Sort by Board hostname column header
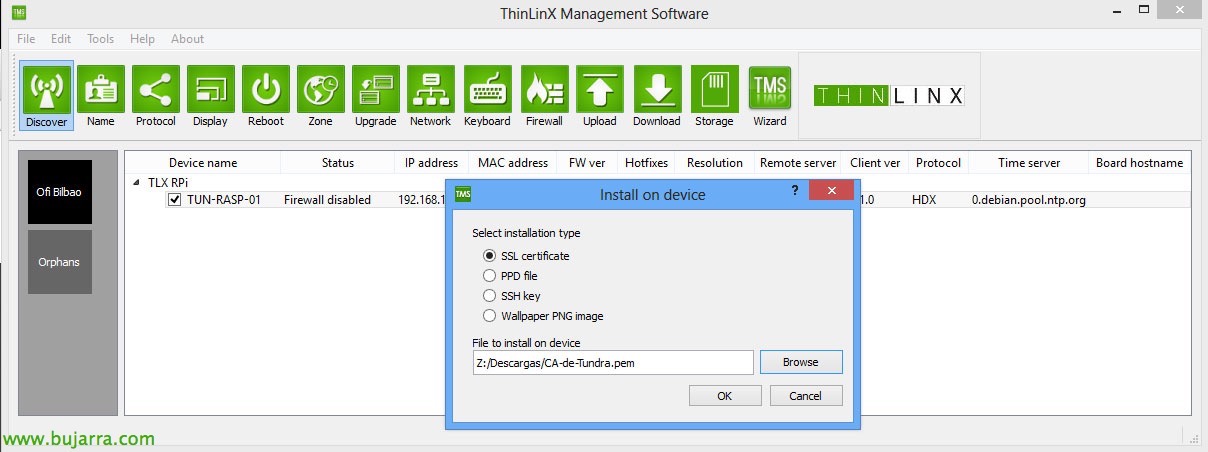Viewport: 1208px width, 452px height. click(x=1139, y=163)
